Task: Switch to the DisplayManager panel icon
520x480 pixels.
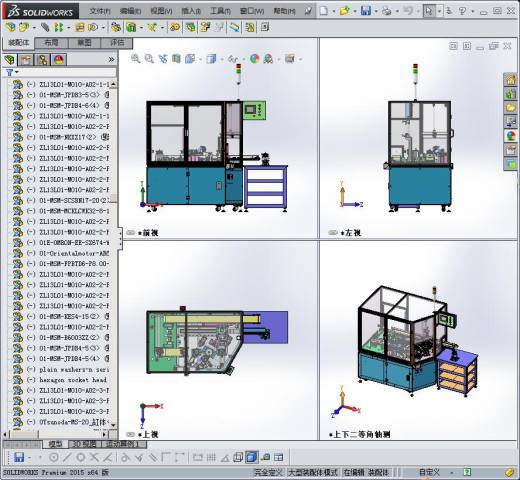Action: [59, 60]
